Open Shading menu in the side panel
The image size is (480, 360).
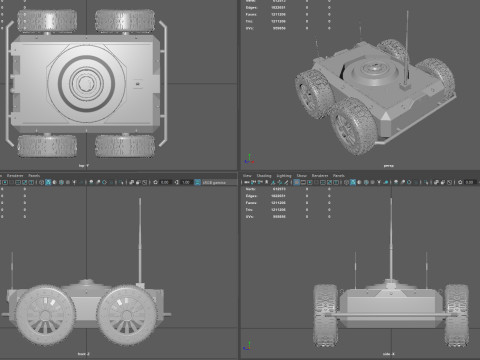point(264,175)
